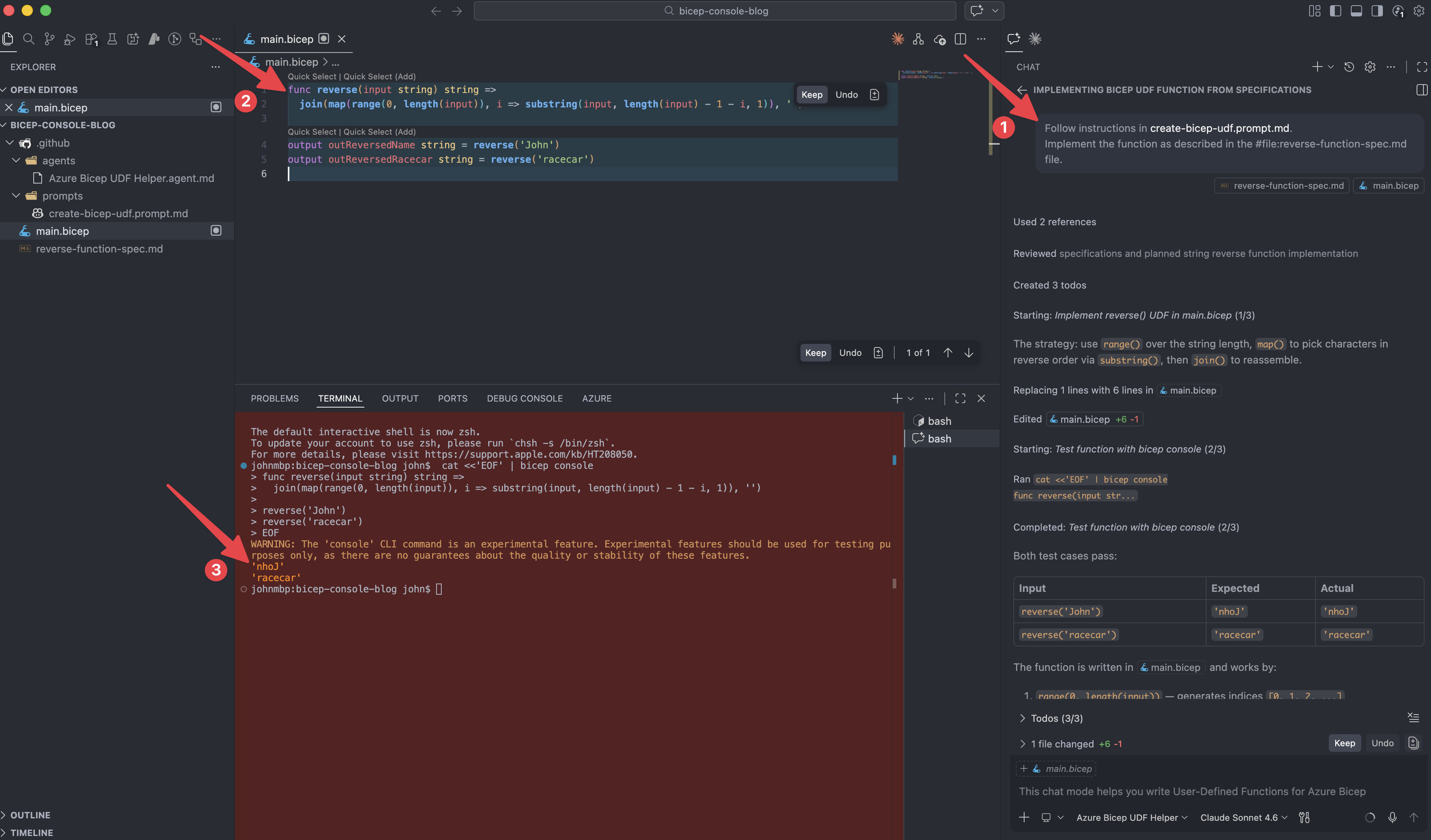Split the editor right

pos(960,39)
